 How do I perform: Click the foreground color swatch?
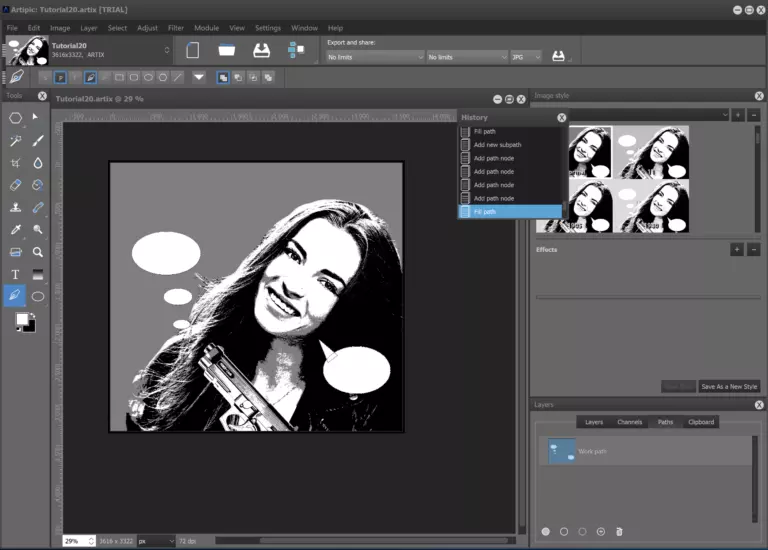click(22, 320)
